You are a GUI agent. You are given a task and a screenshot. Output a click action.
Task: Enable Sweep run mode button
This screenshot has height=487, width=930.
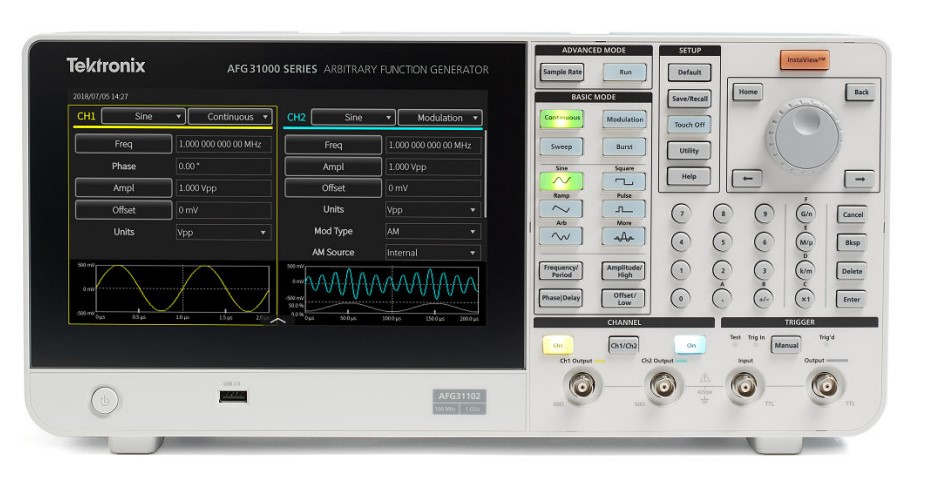(x=561, y=147)
